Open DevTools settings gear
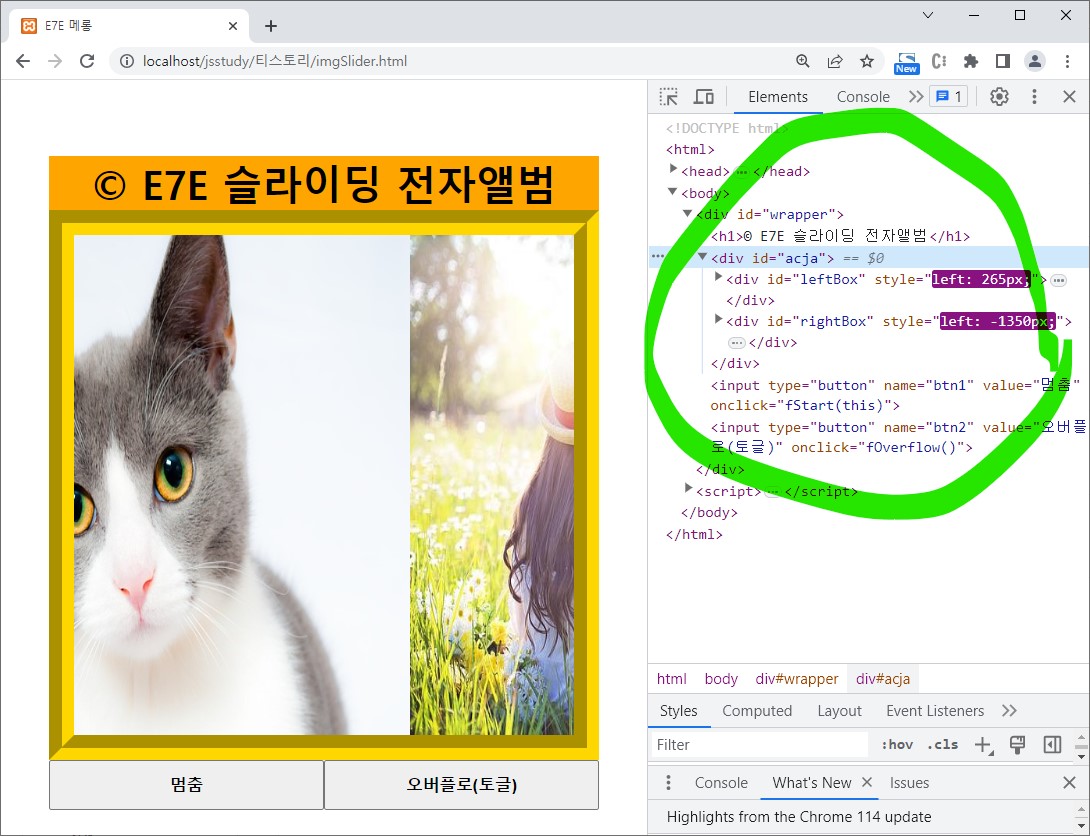 click(999, 97)
